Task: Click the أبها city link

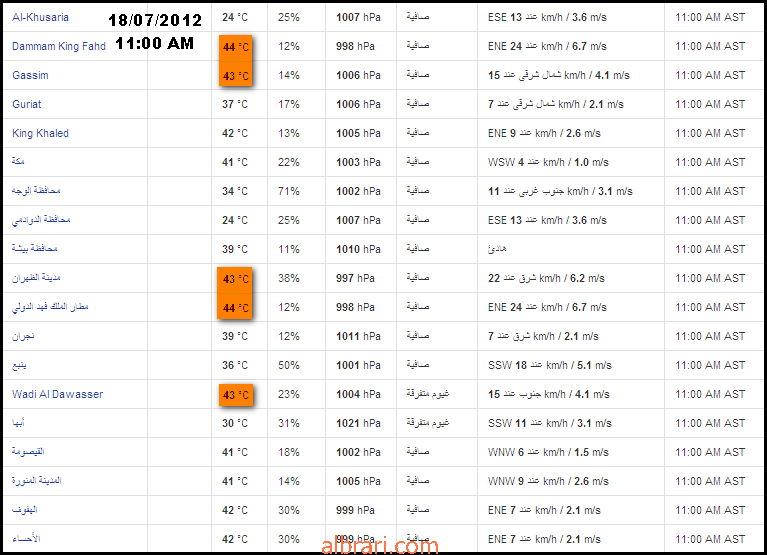Action: point(18,422)
